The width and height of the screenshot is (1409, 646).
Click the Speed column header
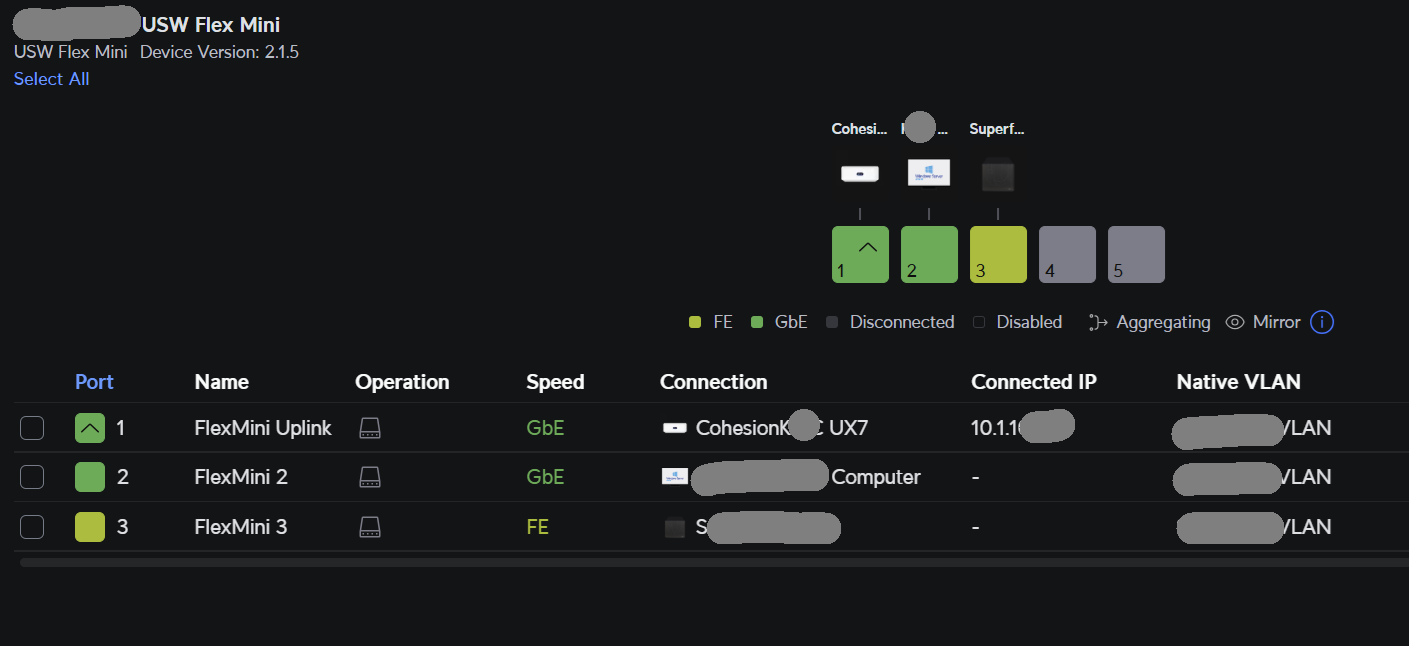click(555, 382)
